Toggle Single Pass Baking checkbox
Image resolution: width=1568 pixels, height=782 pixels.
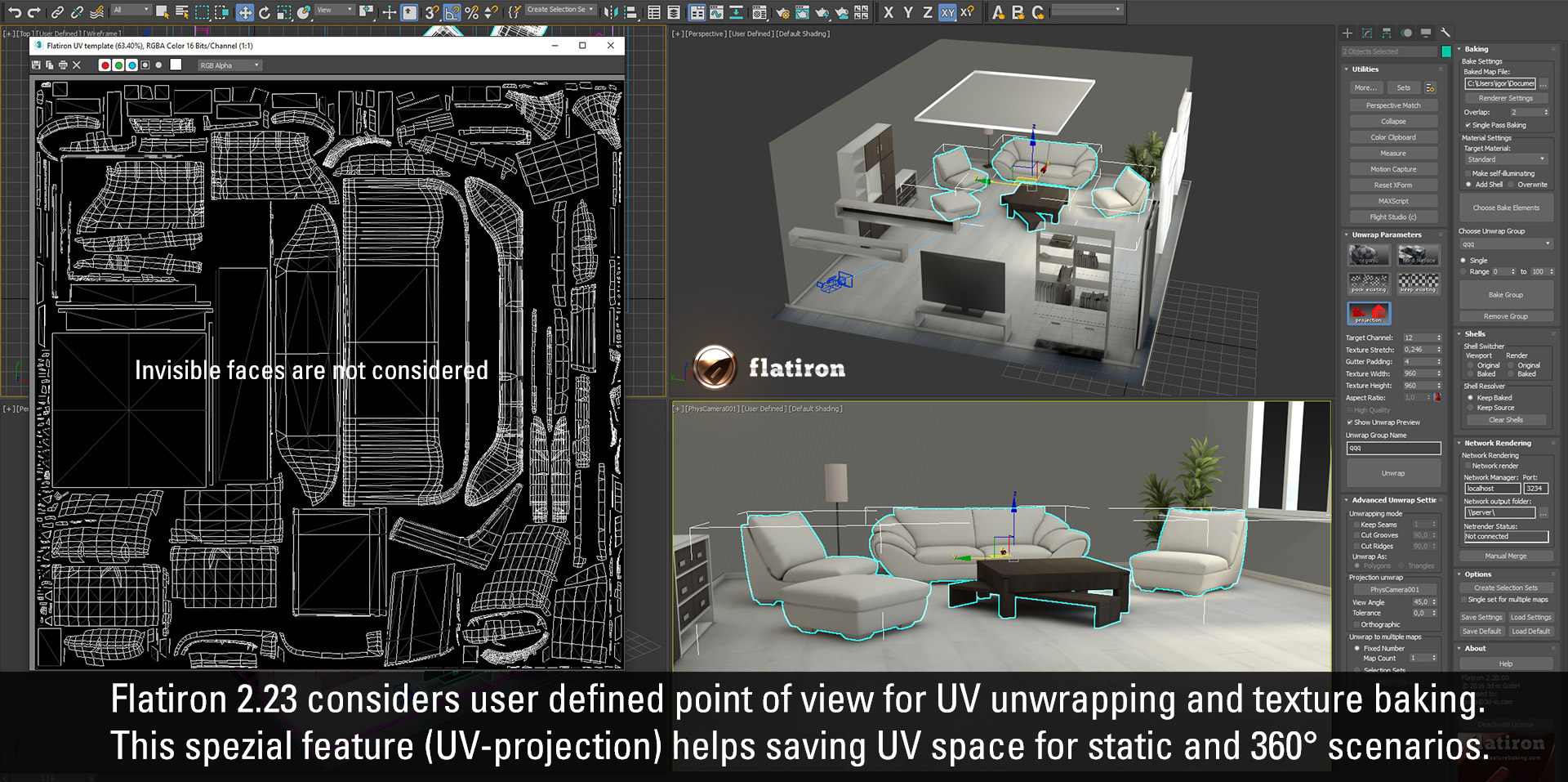click(x=1468, y=125)
